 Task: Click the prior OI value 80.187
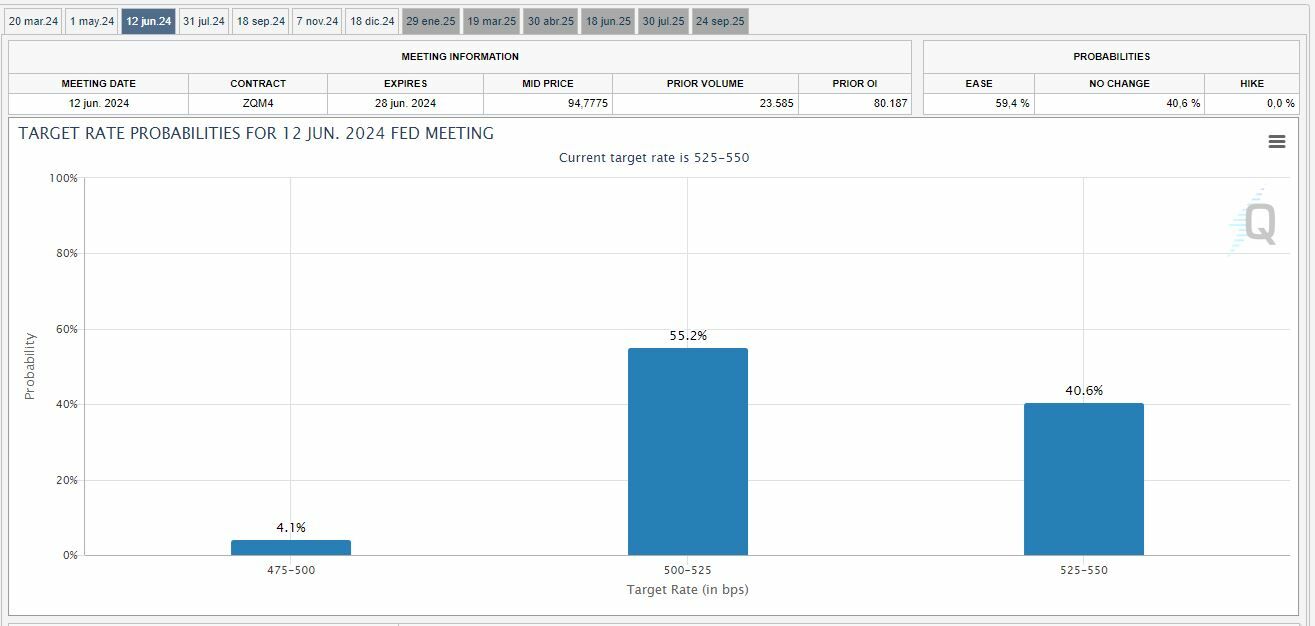click(x=889, y=103)
